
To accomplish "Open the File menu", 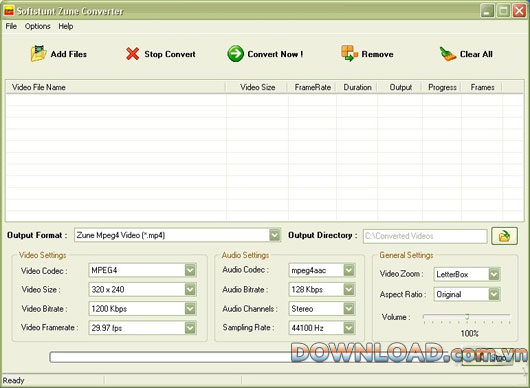I will pos(11,26).
